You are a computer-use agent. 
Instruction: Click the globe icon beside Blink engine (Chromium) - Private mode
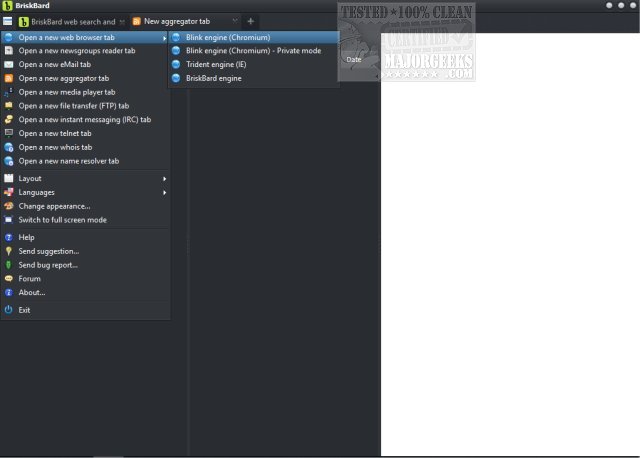point(176,51)
